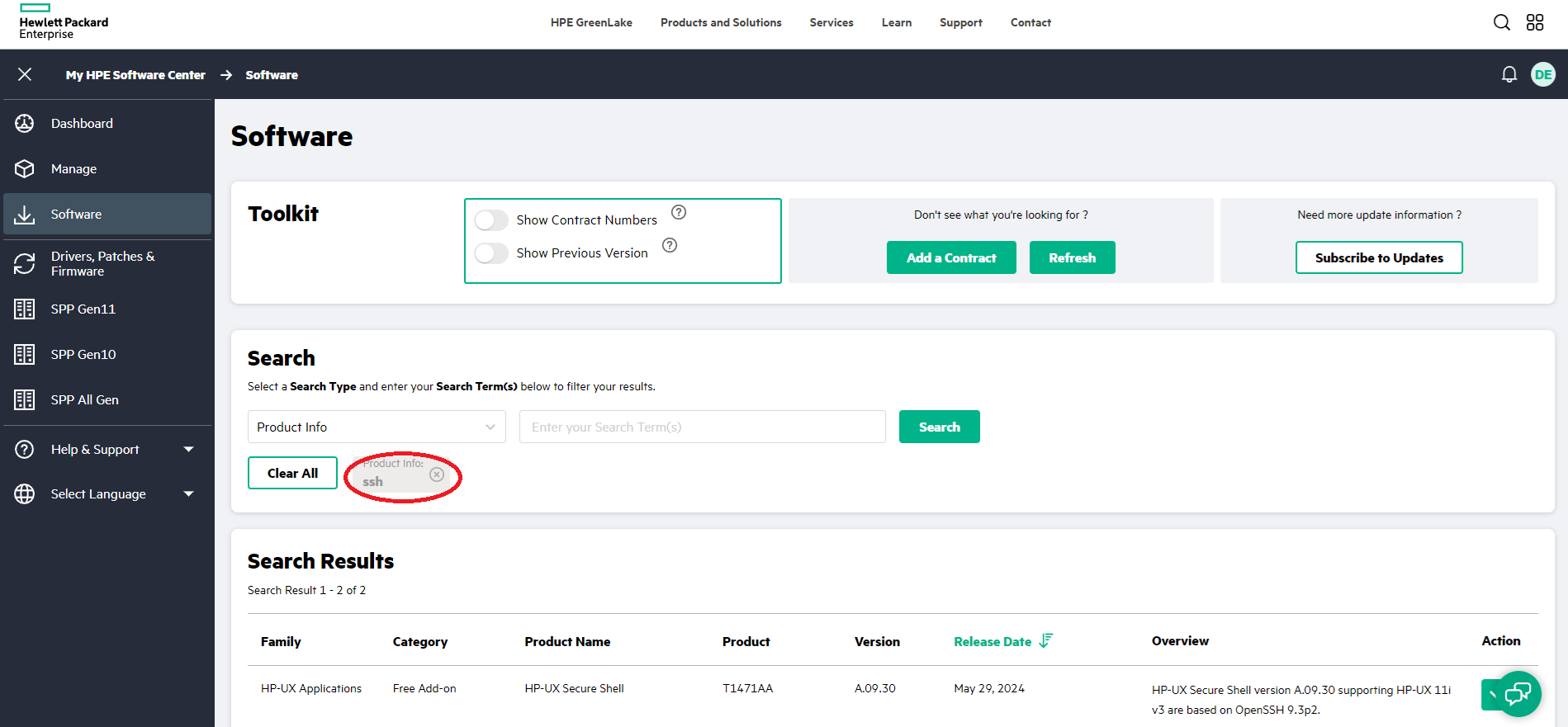Click Subscribe to Updates button
Viewport: 1568px width, 727px height.
(x=1379, y=257)
